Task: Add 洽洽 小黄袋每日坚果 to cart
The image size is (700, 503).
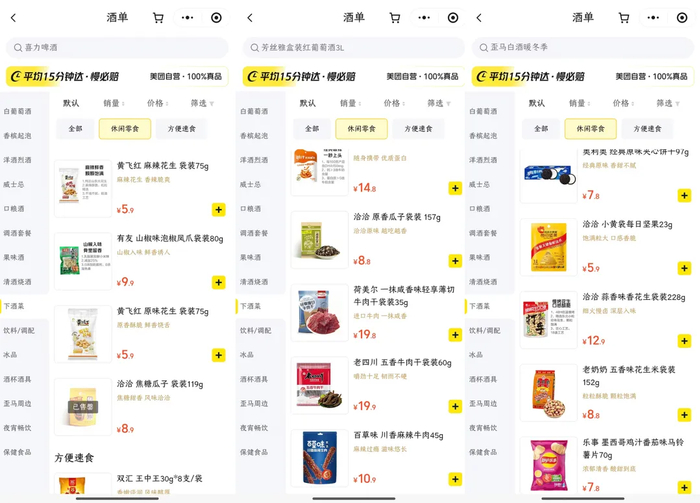Action: [684, 268]
